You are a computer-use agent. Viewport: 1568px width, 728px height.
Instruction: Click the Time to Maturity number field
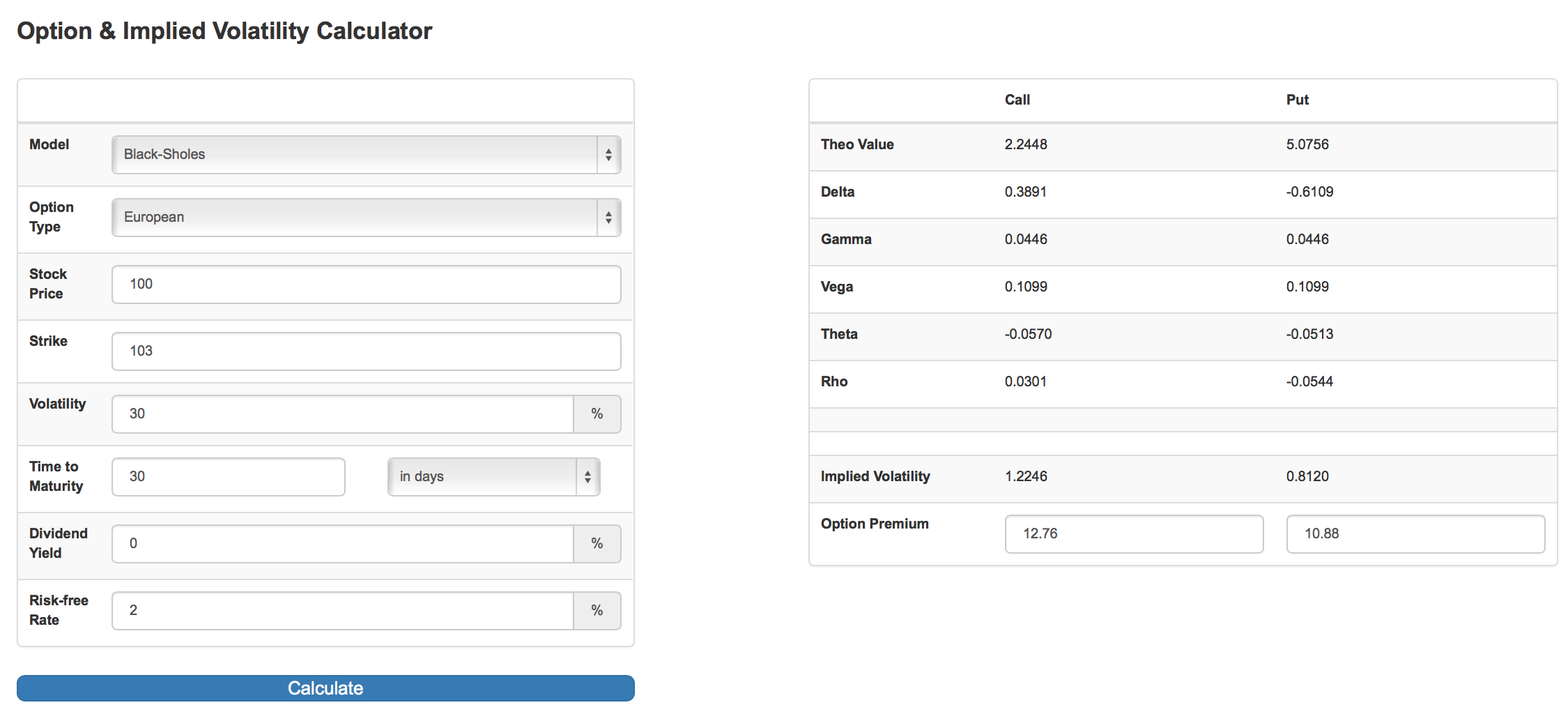(x=228, y=476)
